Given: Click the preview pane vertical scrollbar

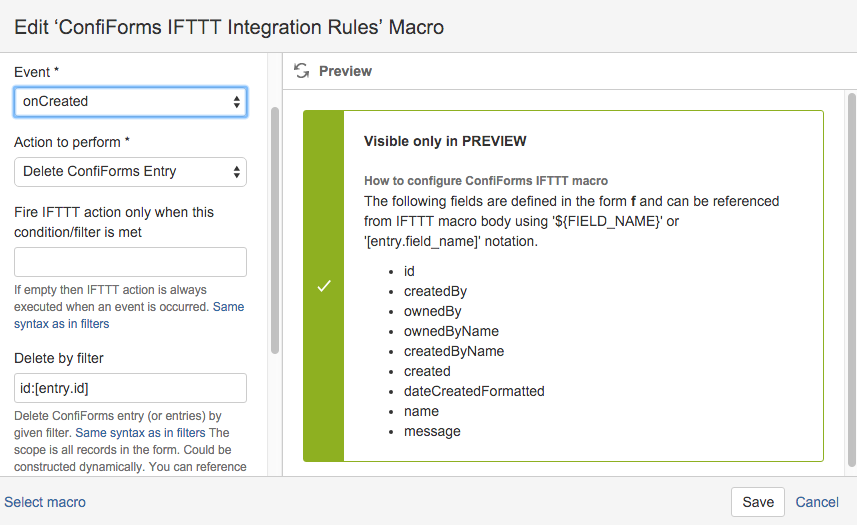Looking at the screenshot, I should tap(852, 280).
